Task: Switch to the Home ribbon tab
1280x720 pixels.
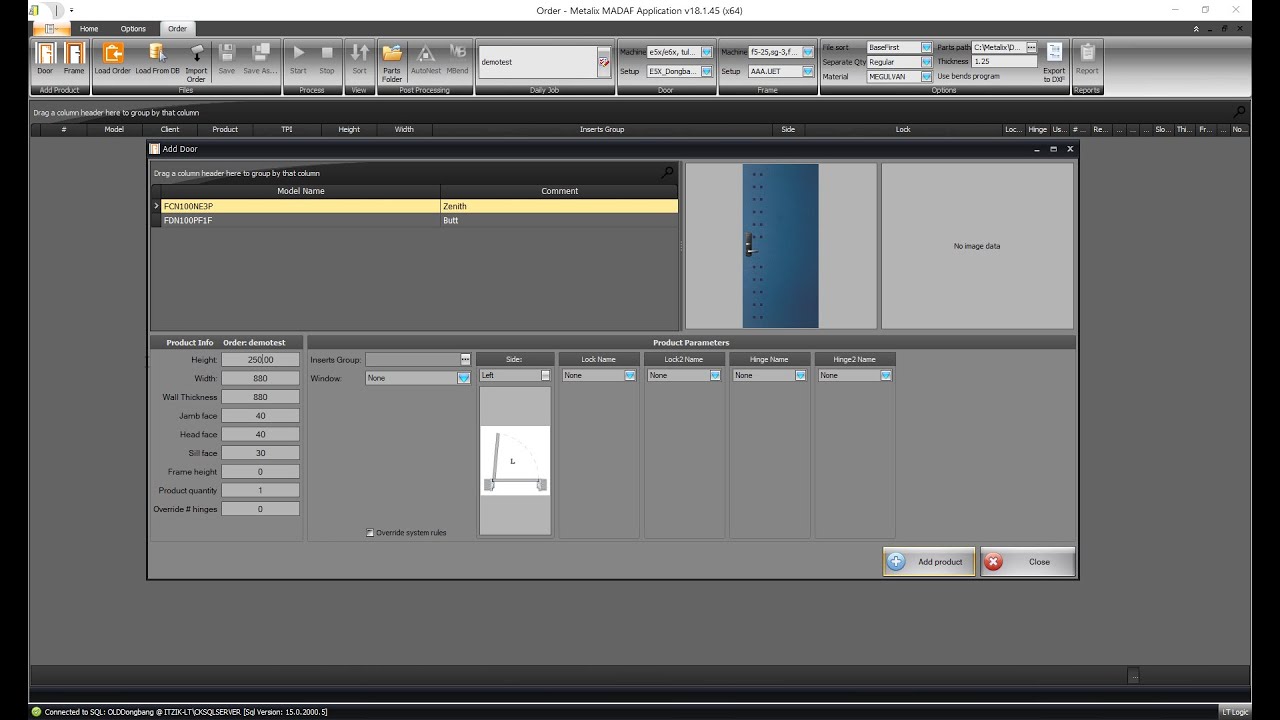Action: 89,29
